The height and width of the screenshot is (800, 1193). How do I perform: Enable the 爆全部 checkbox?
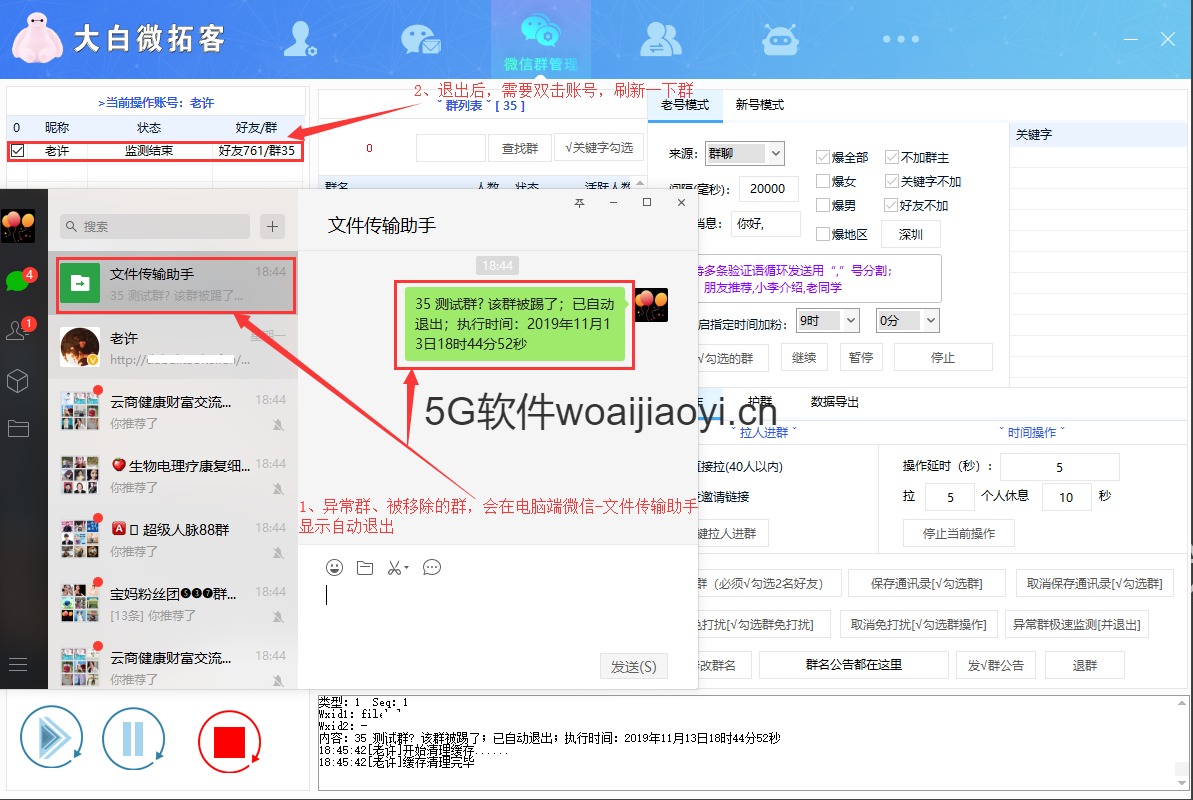tap(822, 158)
